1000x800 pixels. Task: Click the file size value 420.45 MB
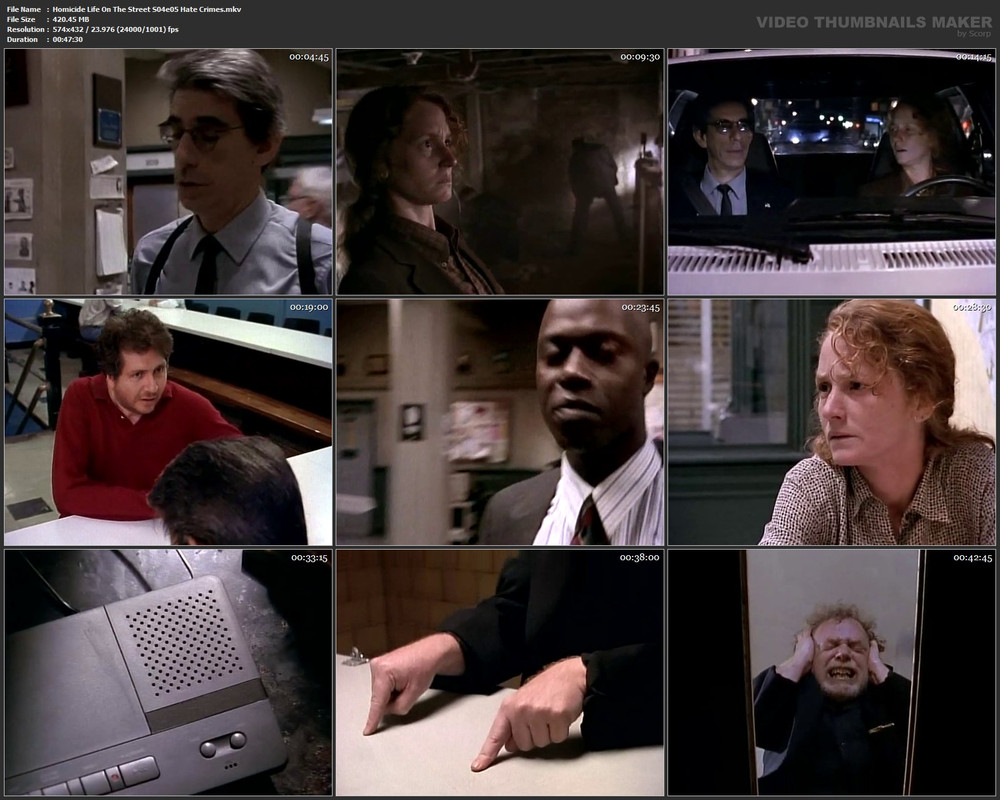71,19
